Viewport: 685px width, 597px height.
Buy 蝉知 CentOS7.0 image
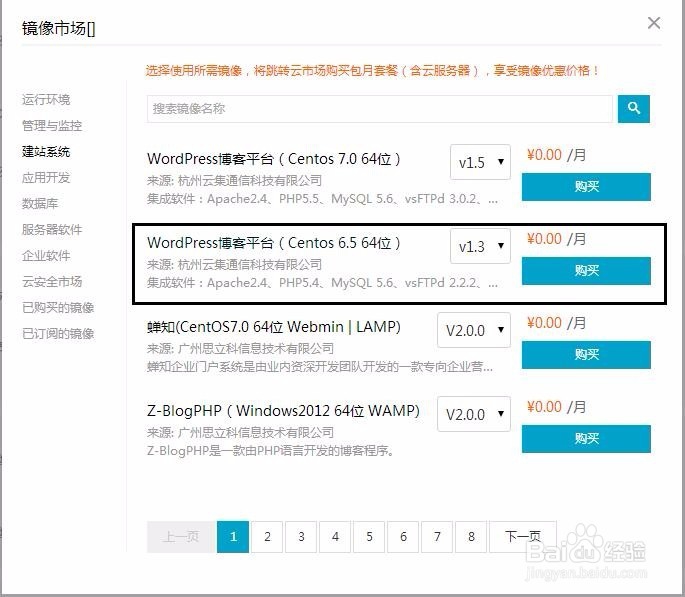(x=586, y=355)
